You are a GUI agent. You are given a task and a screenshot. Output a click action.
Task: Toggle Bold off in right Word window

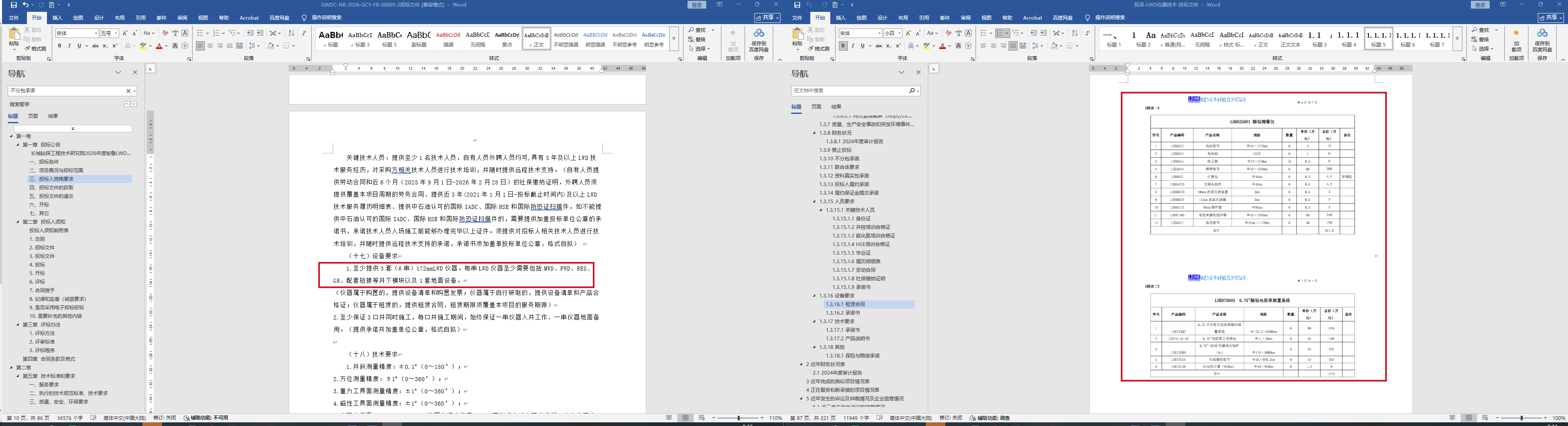pyautogui.click(x=843, y=46)
